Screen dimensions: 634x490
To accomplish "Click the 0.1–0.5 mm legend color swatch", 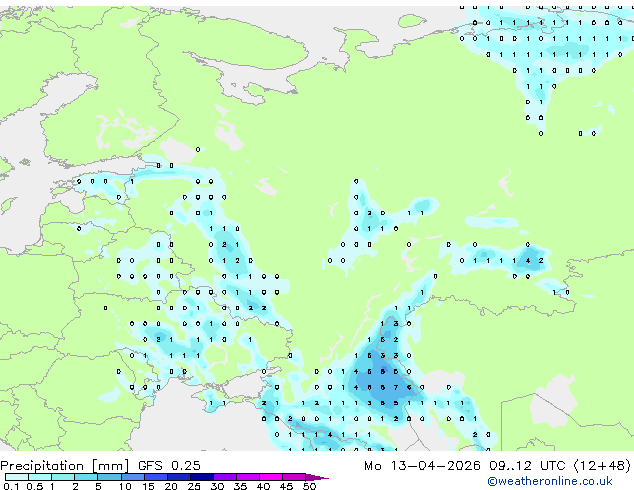I will pos(17,477).
